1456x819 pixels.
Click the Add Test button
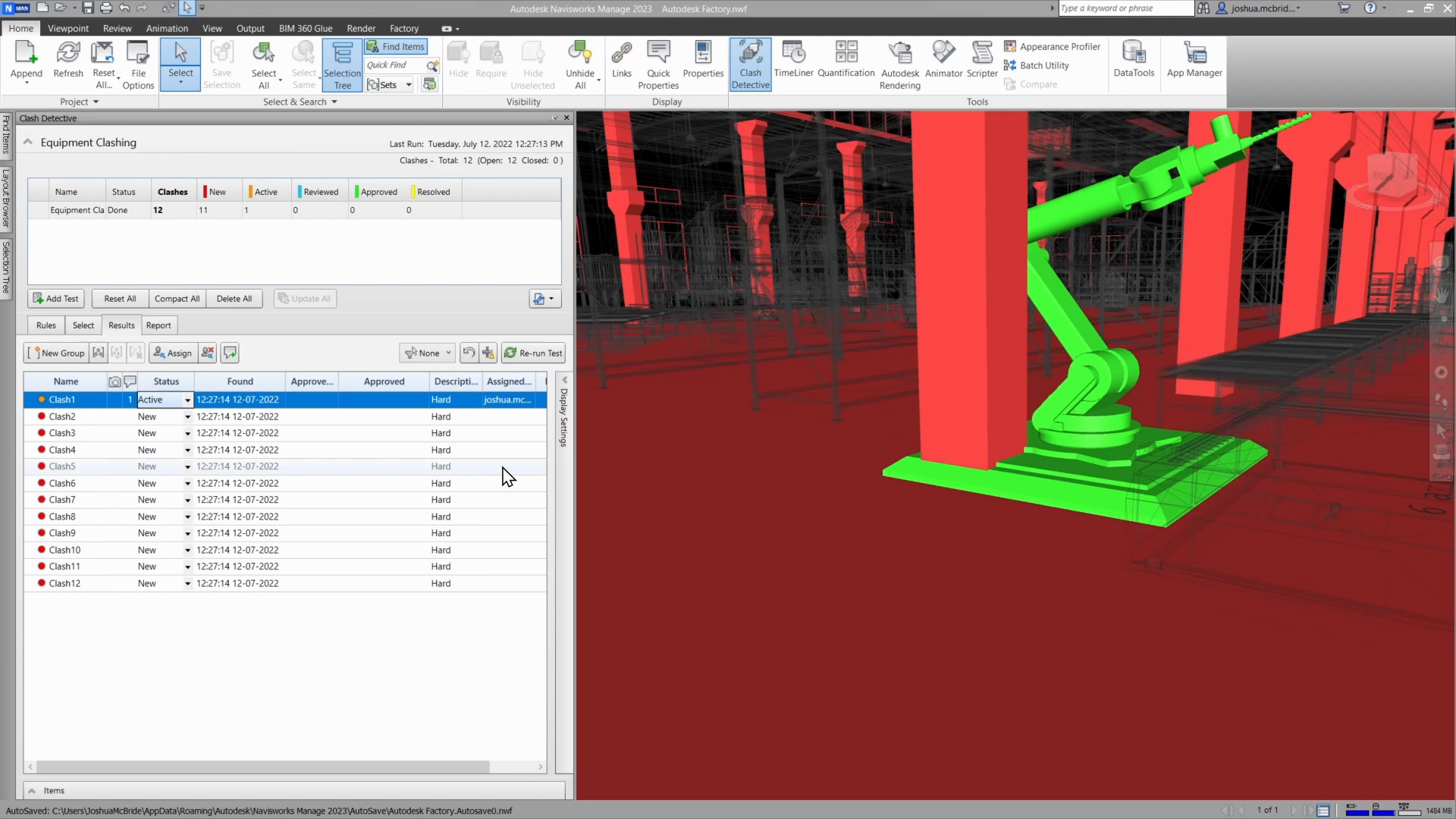(x=55, y=298)
